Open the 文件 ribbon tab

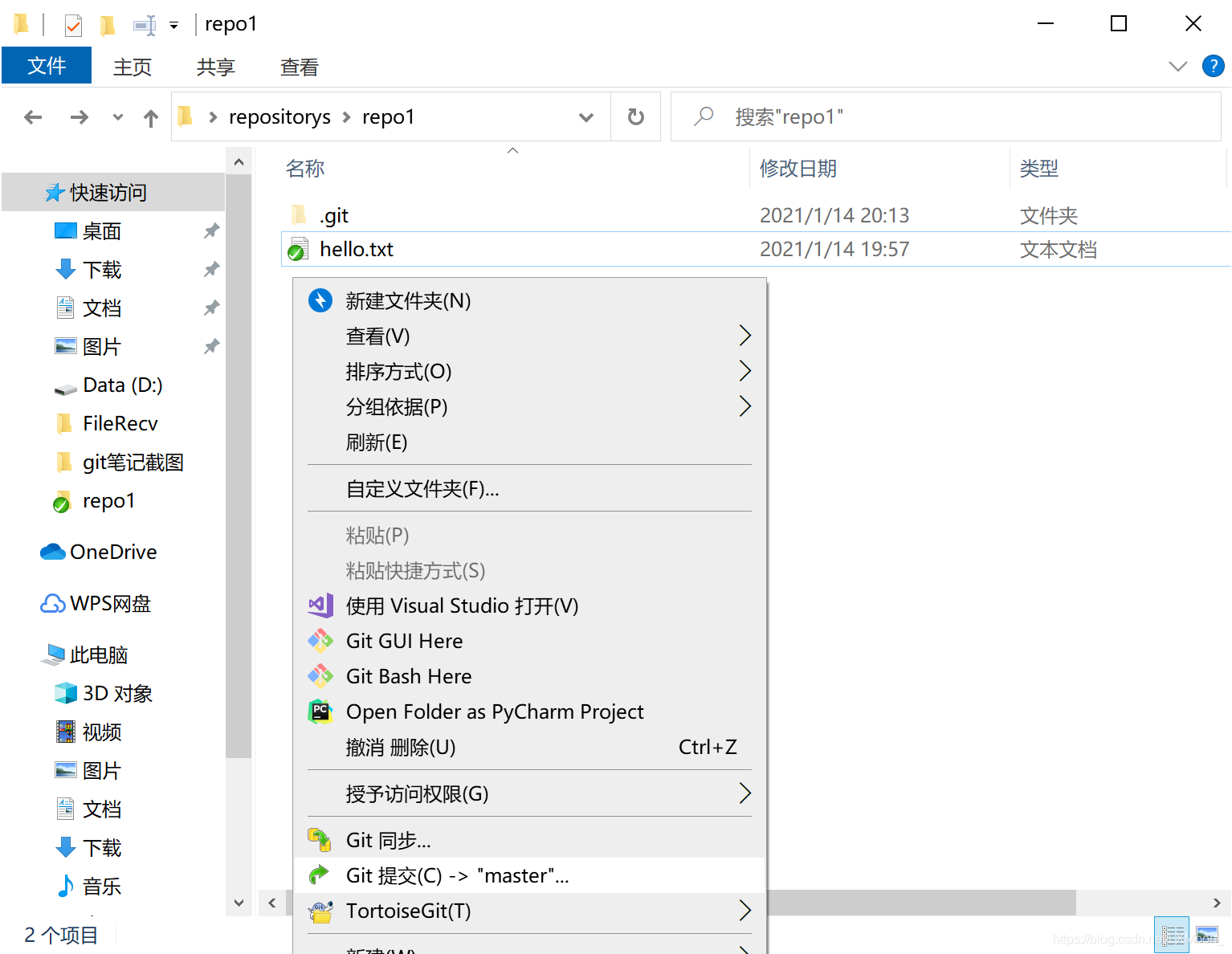pyautogui.click(x=47, y=66)
